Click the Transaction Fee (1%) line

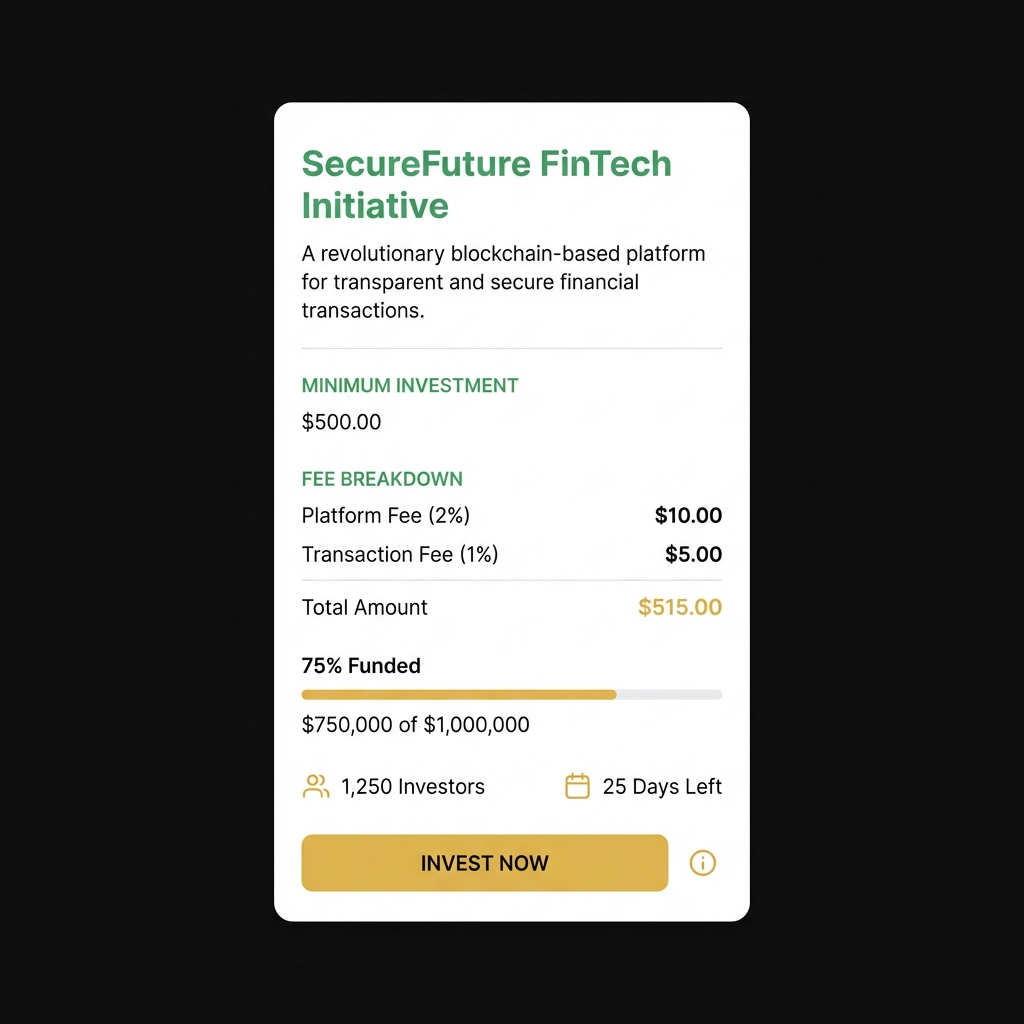[399, 554]
